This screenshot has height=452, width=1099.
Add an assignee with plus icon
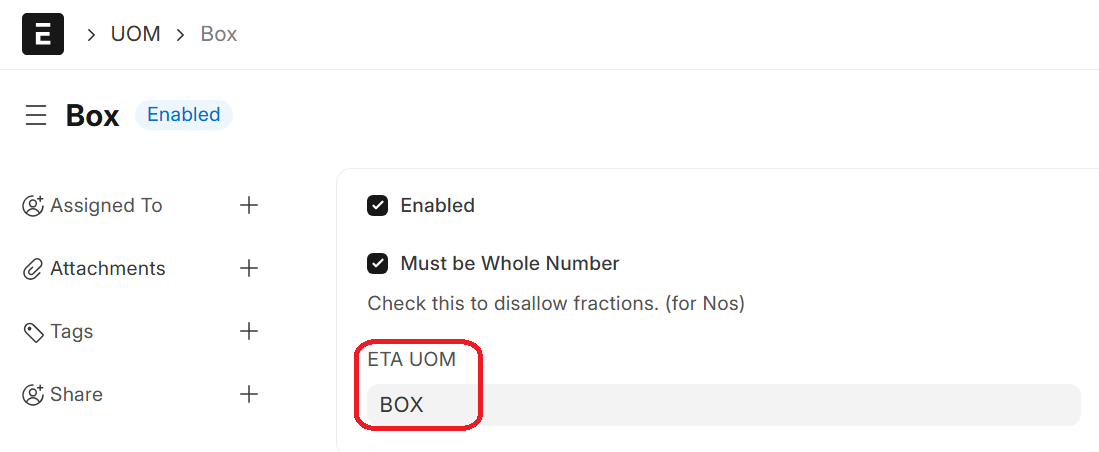pyautogui.click(x=249, y=205)
